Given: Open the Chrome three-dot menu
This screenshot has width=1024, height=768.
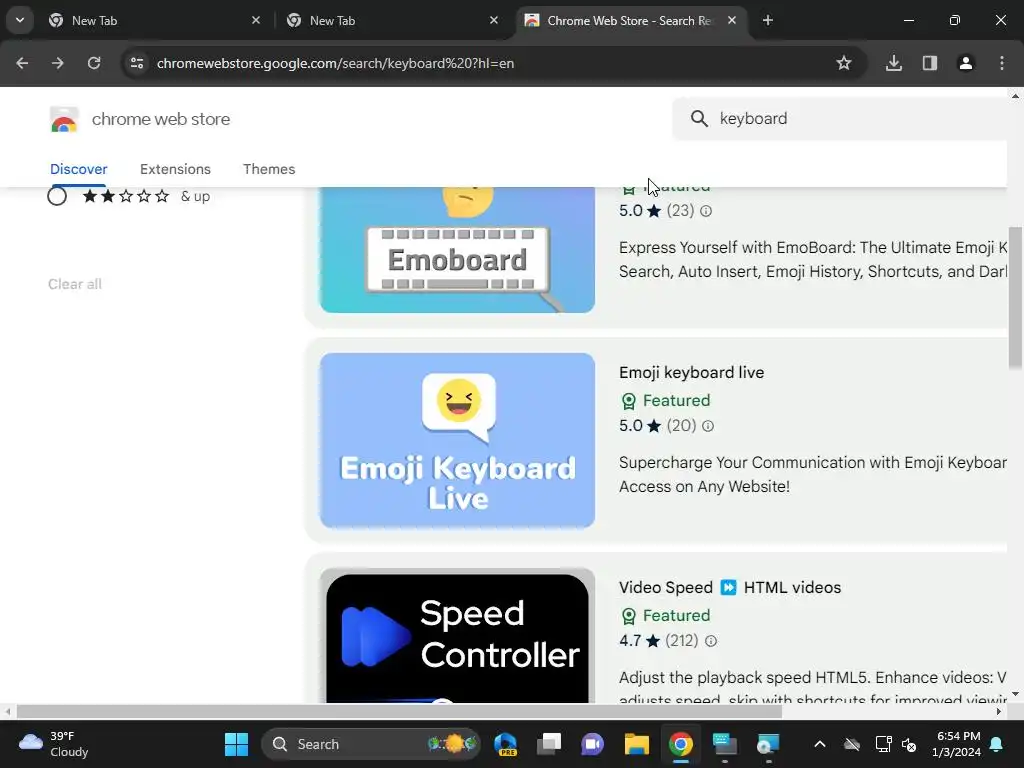Looking at the screenshot, I should pos(1002,63).
